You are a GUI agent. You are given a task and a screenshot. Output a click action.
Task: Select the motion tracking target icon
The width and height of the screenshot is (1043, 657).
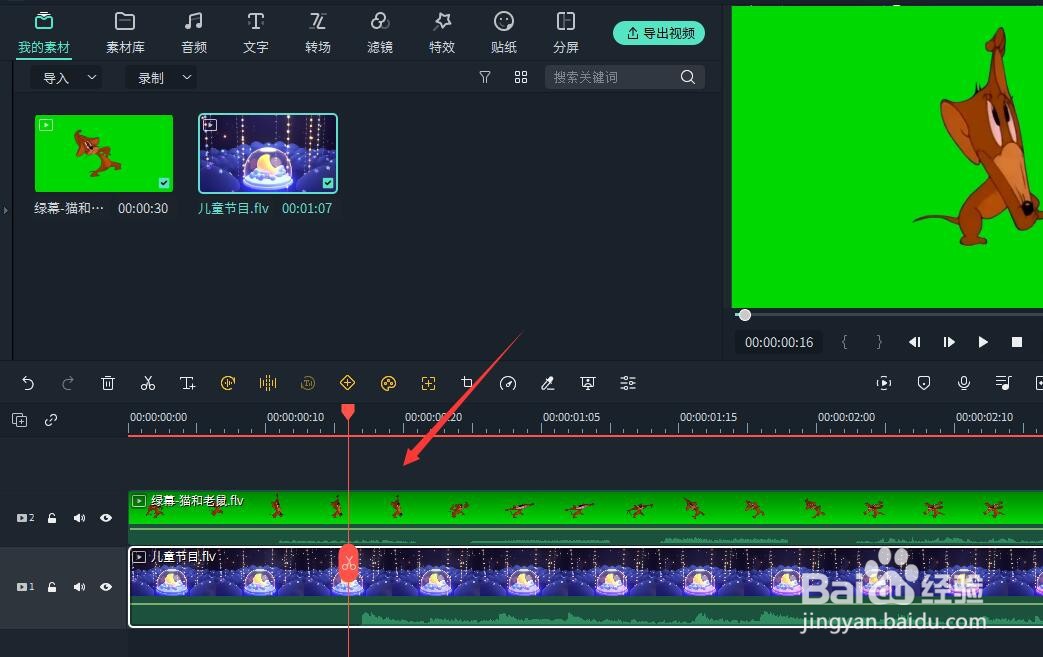[428, 383]
